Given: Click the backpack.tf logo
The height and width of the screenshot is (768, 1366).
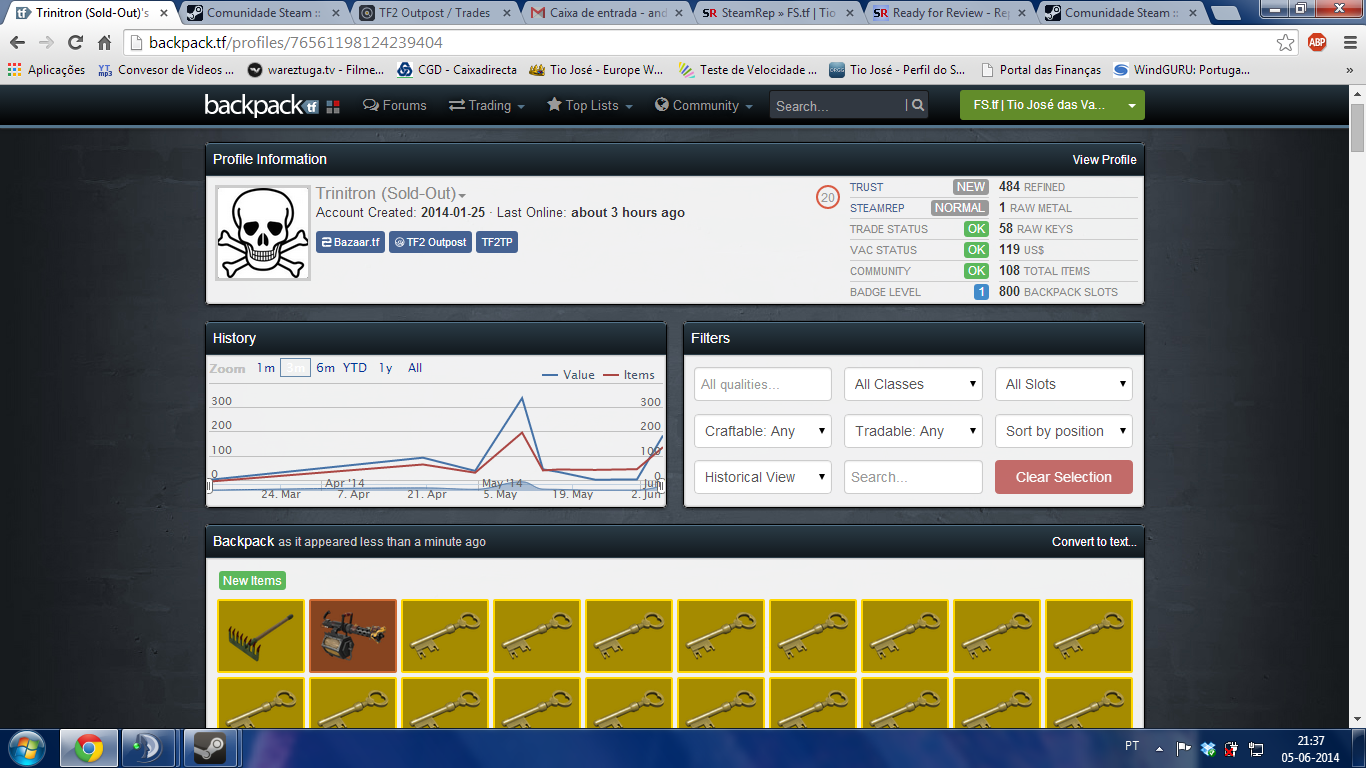Looking at the screenshot, I should 273,105.
